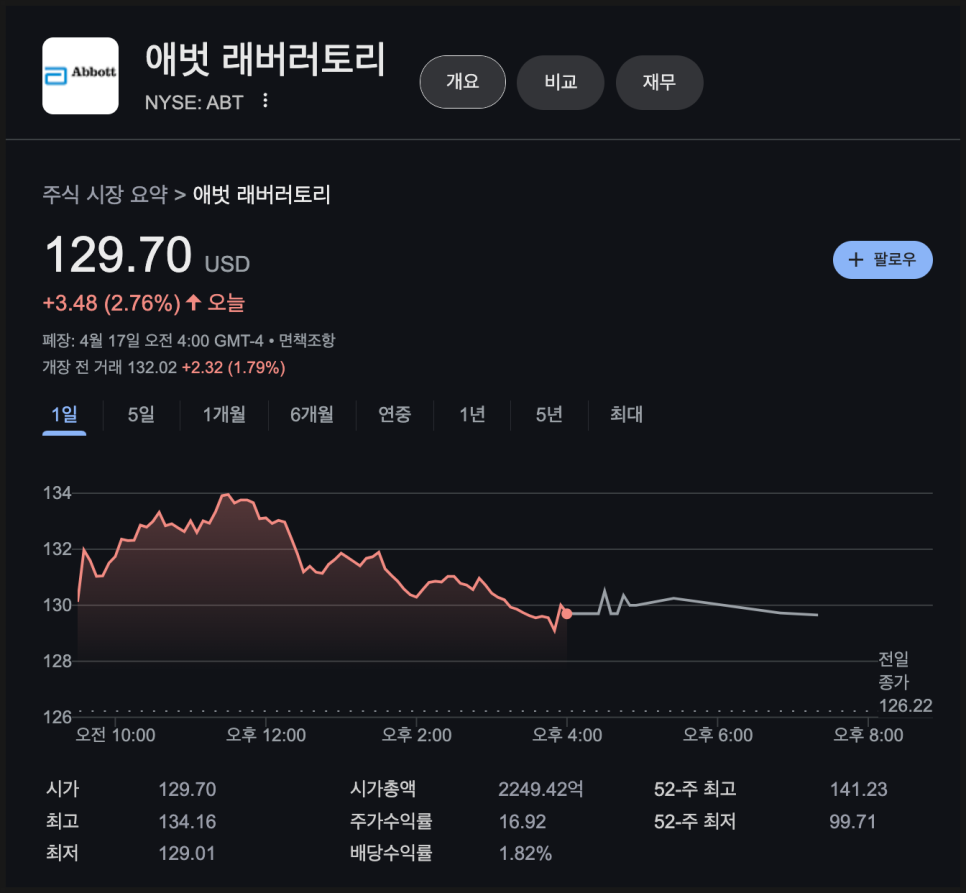Select the 최대 chart range

(x=626, y=414)
